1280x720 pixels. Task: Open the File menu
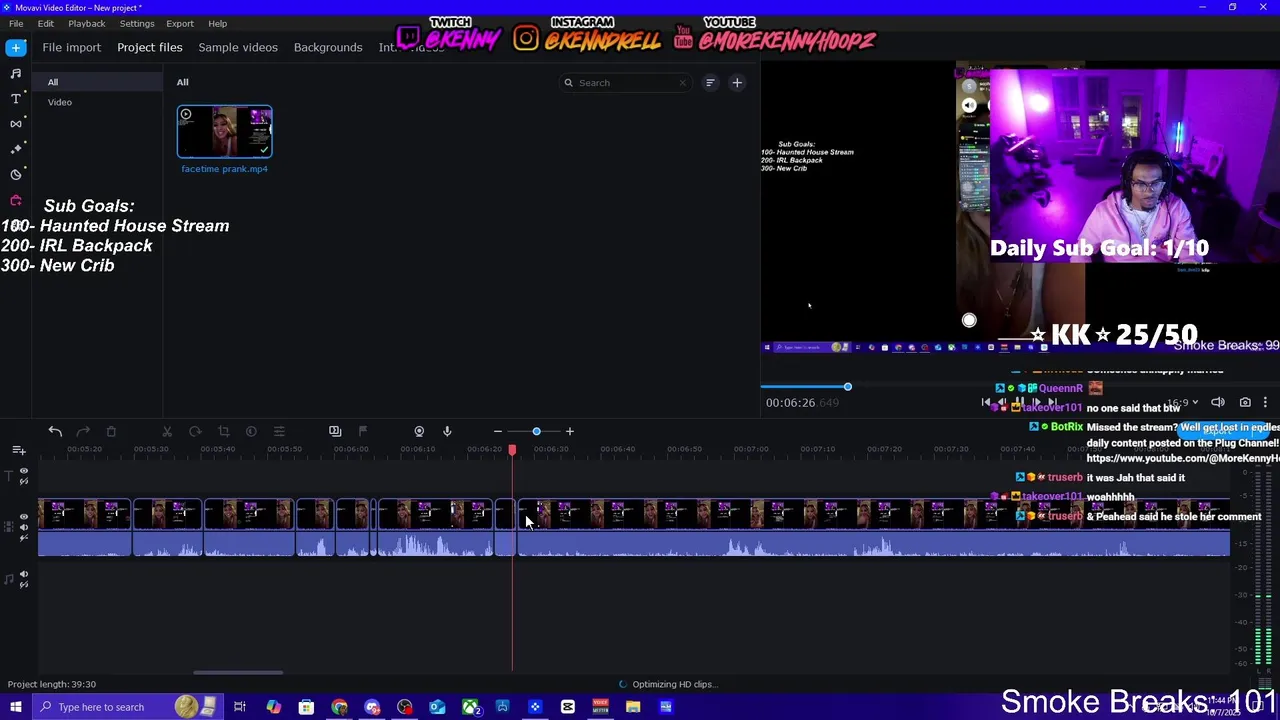[x=16, y=23]
